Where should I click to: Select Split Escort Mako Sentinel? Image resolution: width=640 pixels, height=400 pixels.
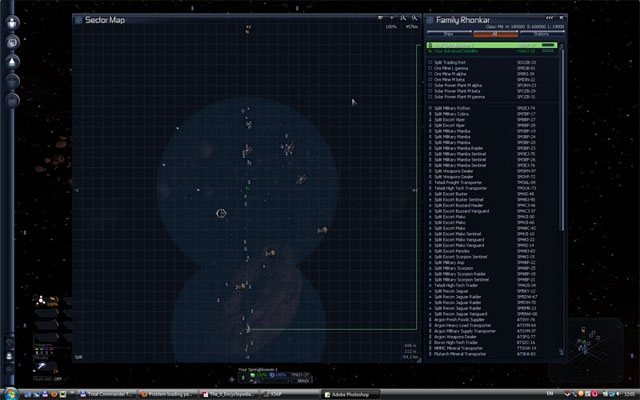pos(492,234)
